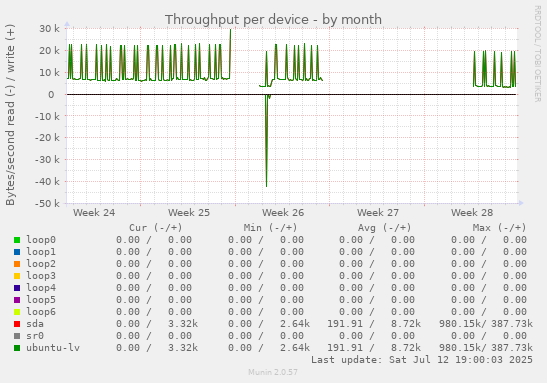Select the sda legend label
The image size is (547, 383).
[35, 324]
